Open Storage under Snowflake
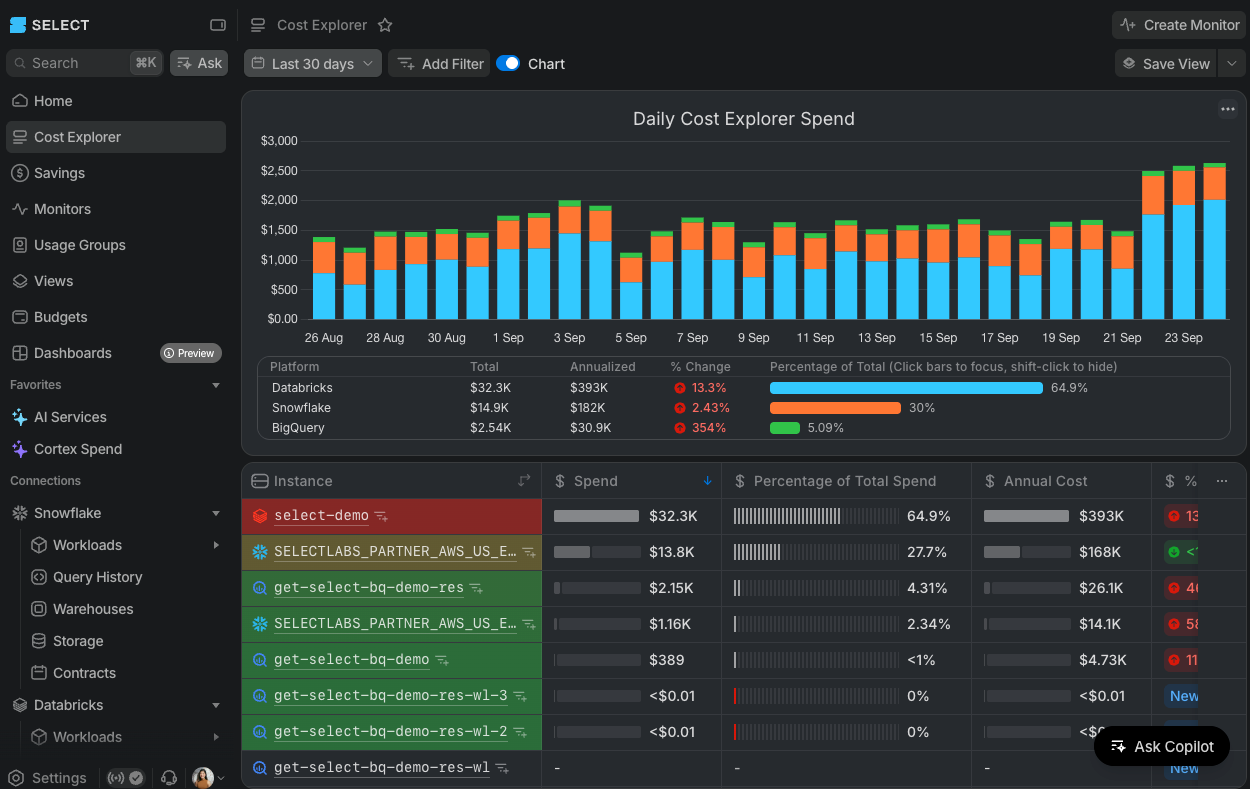 (x=124, y=641)
